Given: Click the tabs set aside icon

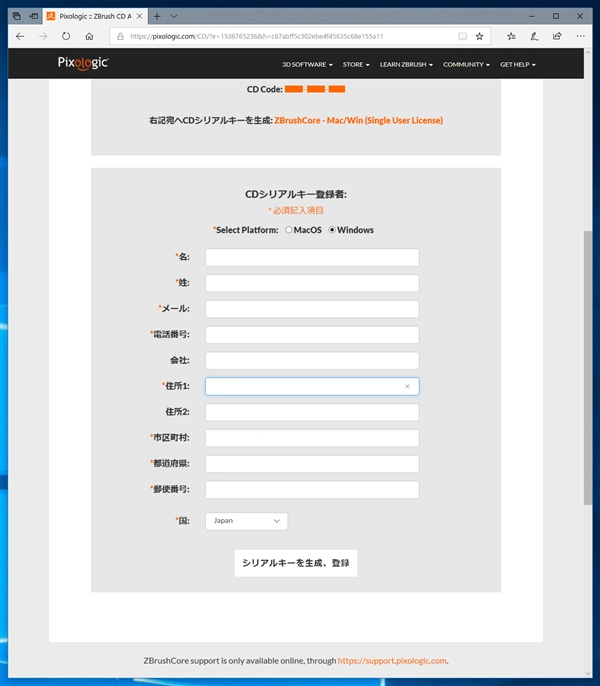Looking at the screenshot, I should (x=17, y=16).
